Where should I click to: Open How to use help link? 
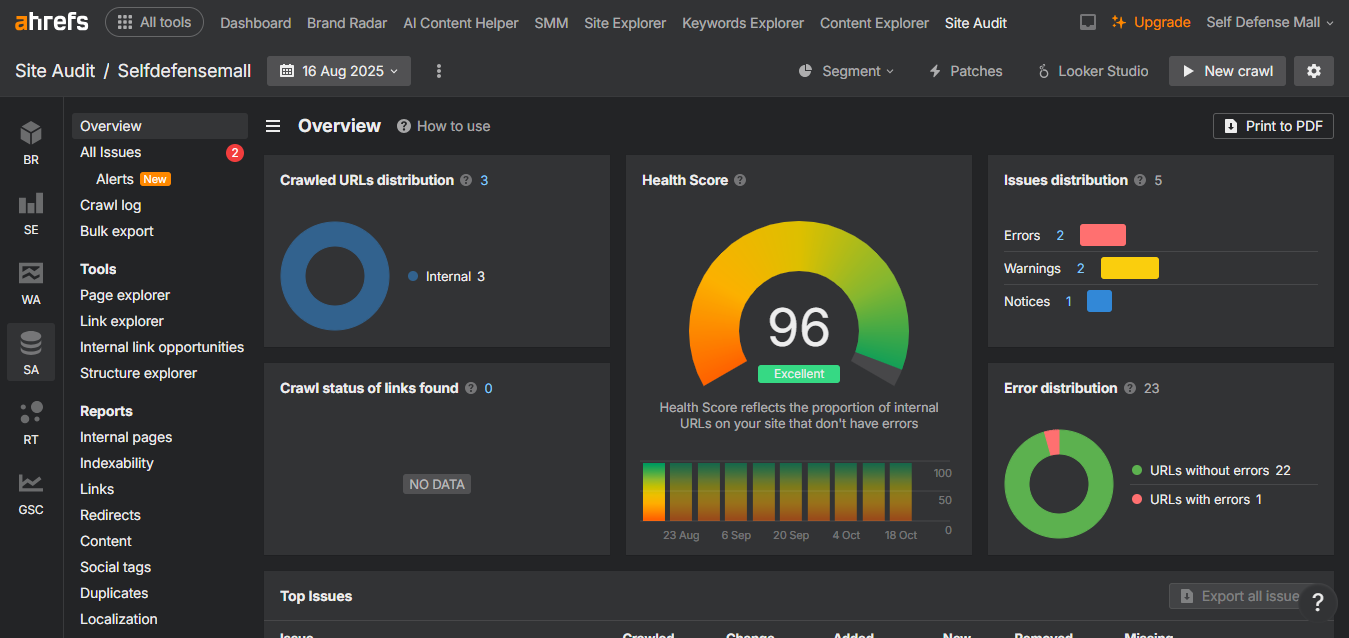pos(443,126)
